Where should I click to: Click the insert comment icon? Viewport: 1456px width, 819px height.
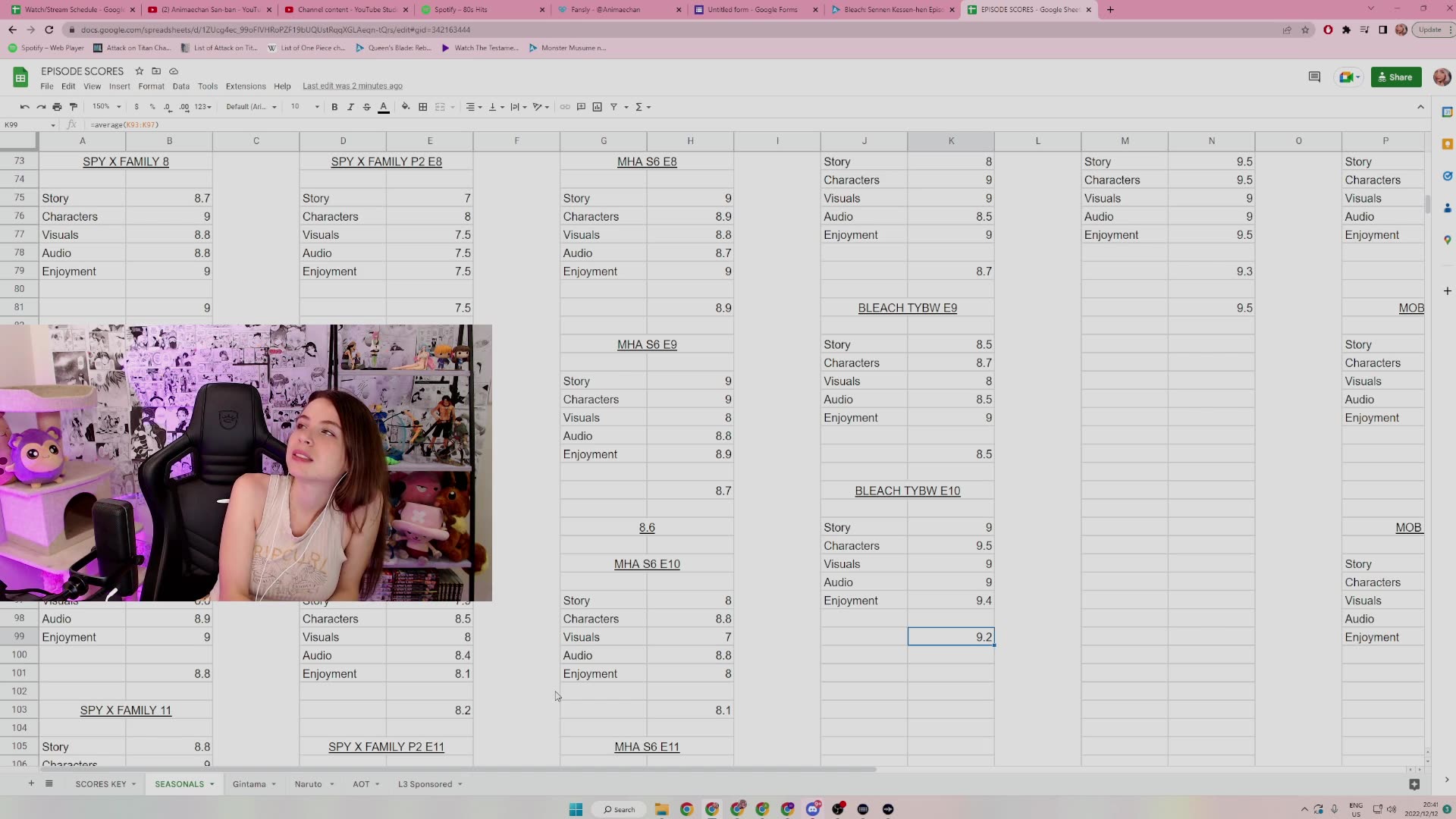(x=581, y=107)
